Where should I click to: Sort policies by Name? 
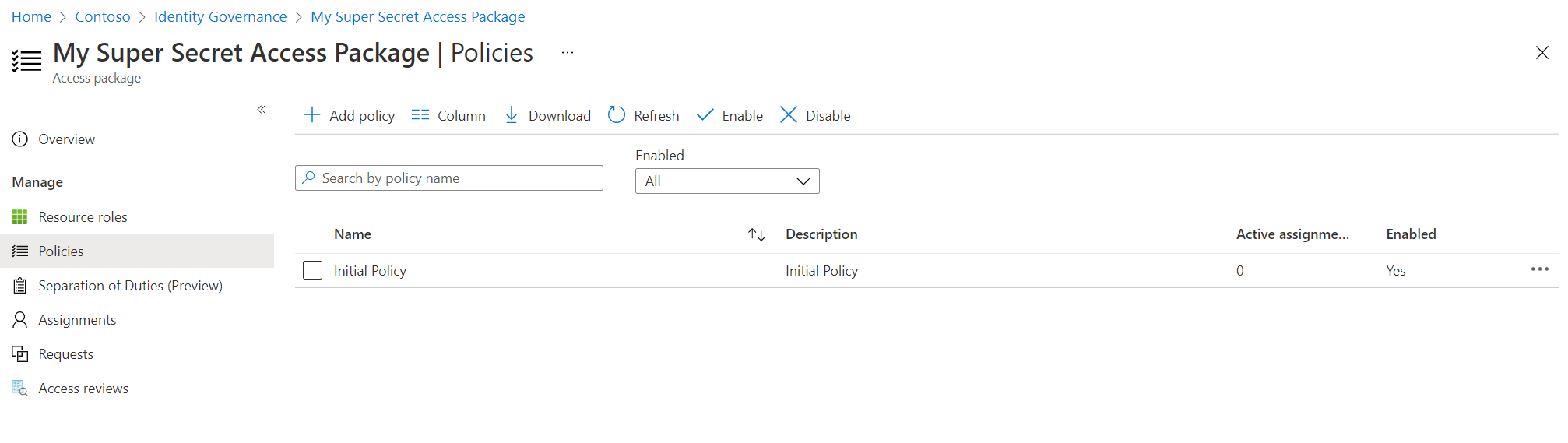click(x=757, y=234)
